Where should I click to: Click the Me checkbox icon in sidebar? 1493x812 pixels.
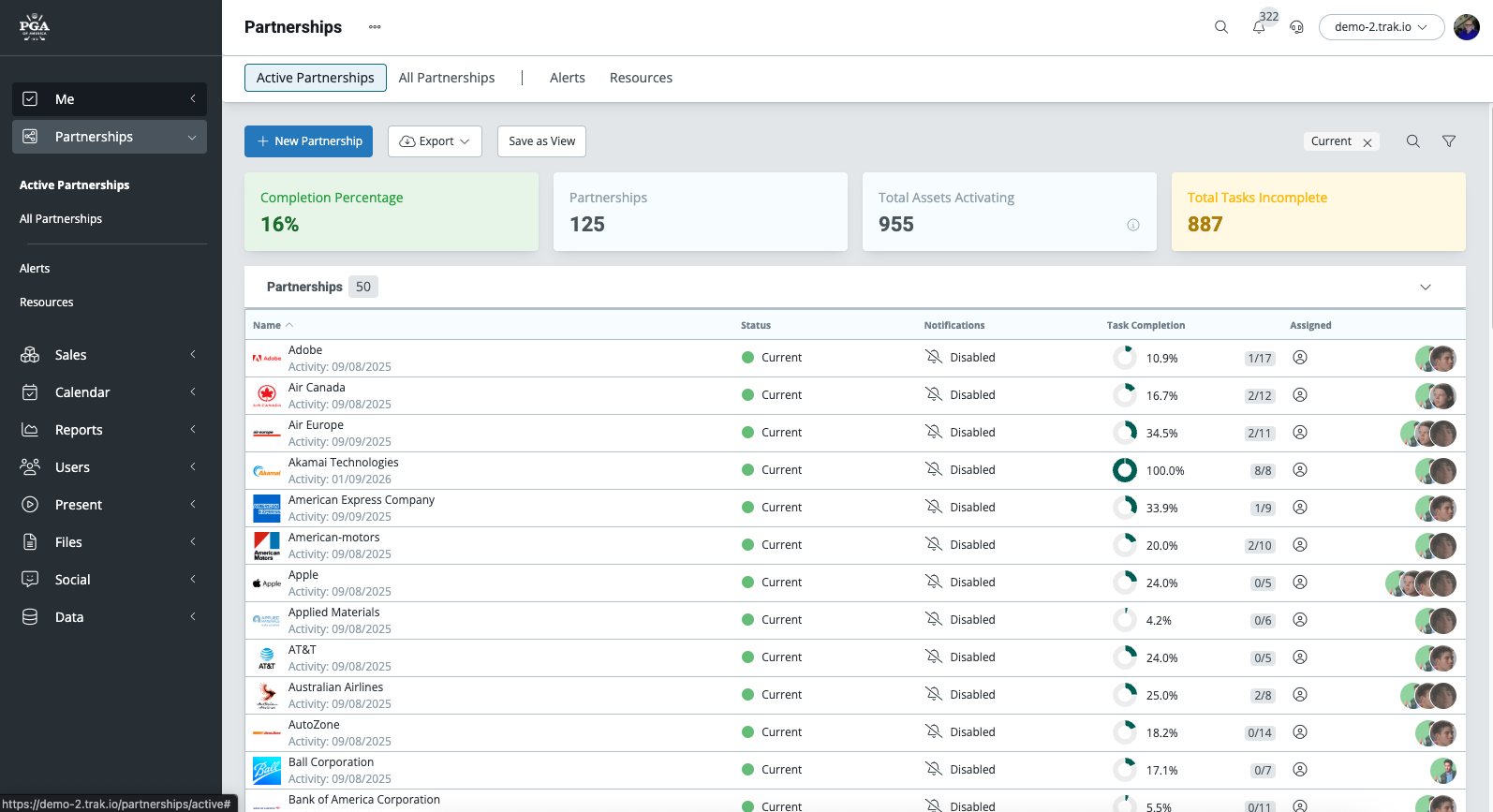pos(30,99)
